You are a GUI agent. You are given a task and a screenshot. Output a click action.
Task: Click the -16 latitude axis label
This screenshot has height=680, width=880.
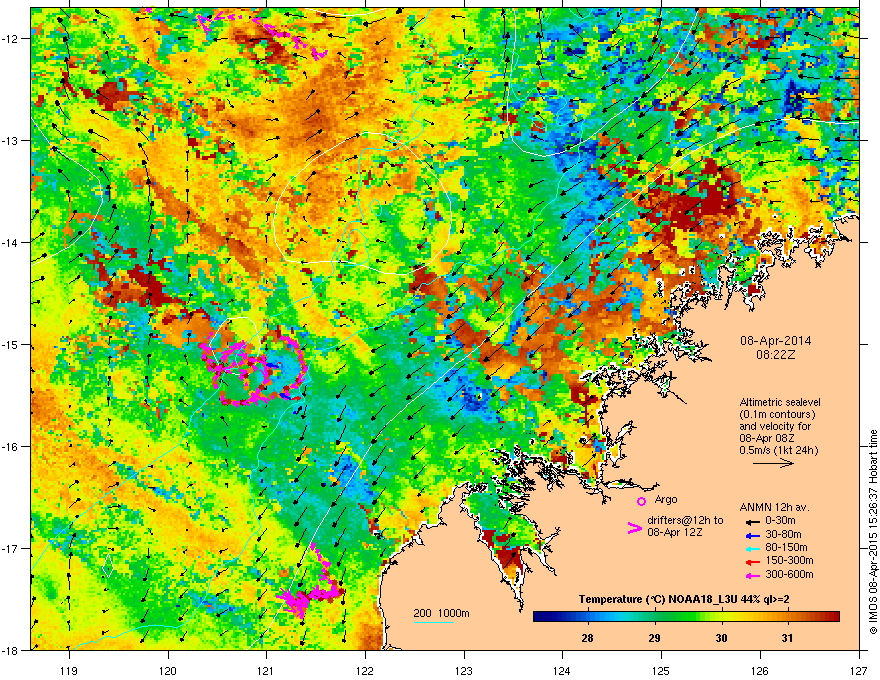(11, 447)
